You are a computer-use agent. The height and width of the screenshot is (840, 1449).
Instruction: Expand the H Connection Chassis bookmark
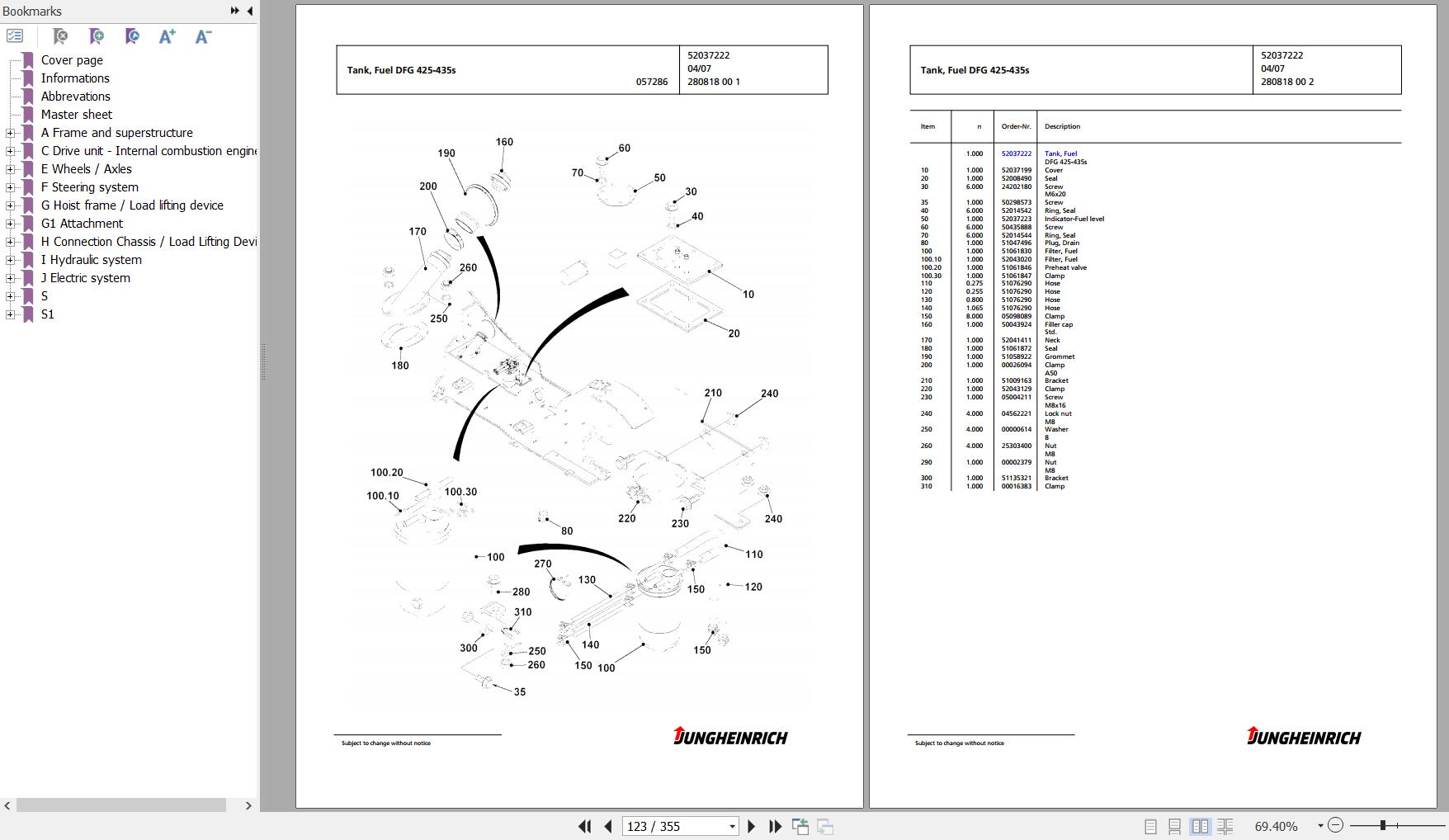pyautogui.click(x=10, y=242)
